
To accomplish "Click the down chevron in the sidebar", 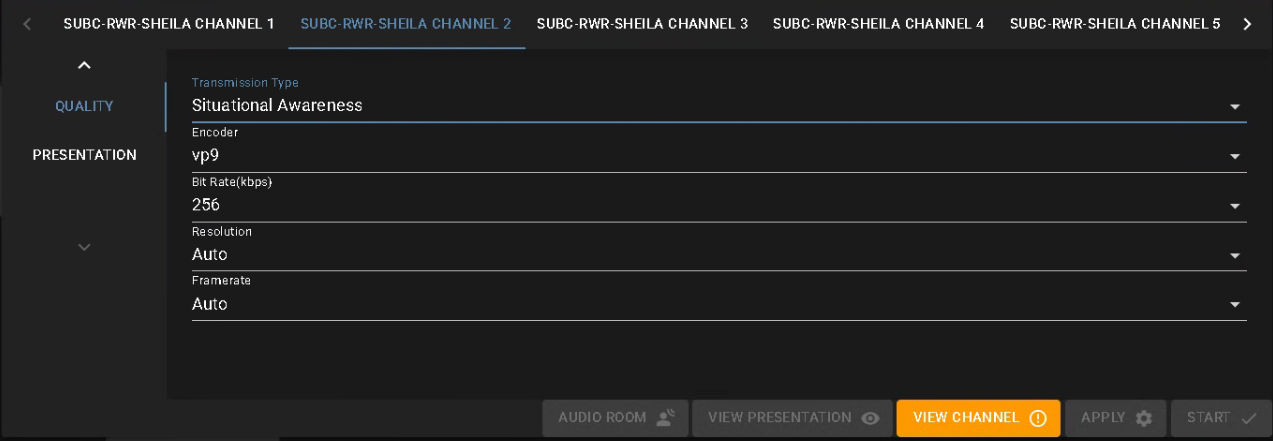I will point(84,247).
